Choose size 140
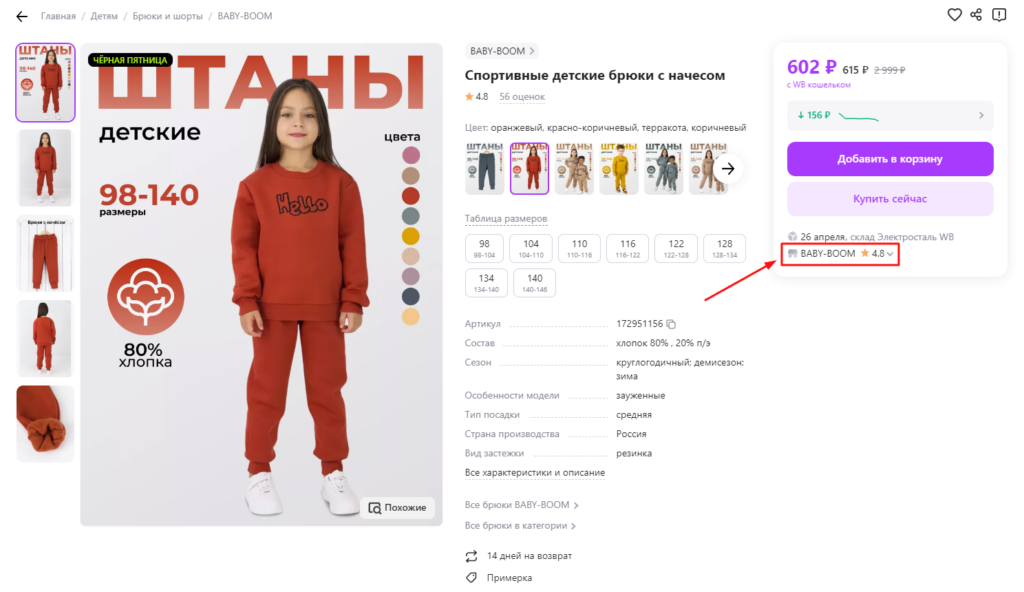 pyautogui.click(x=534, y=282)
